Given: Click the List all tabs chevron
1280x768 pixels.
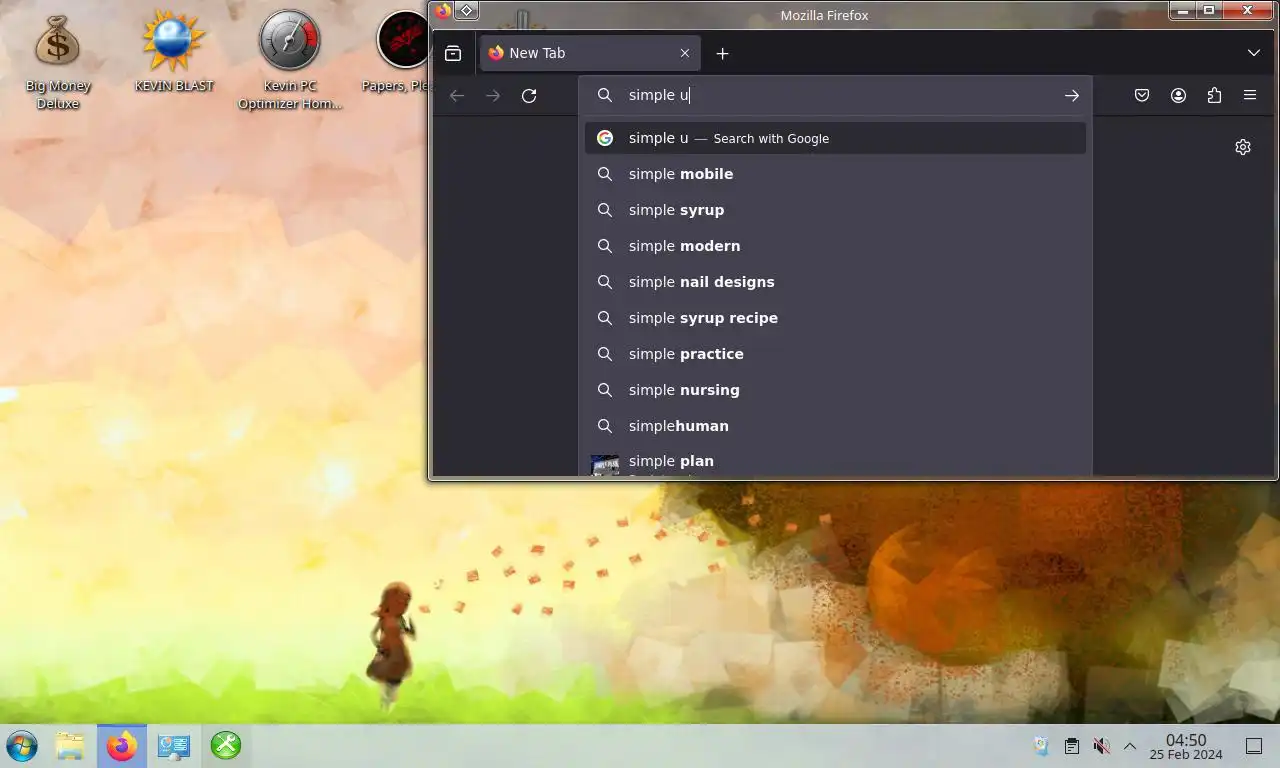Looking at the screenshot, I should pyautogui.click(x=1253, y=53).
